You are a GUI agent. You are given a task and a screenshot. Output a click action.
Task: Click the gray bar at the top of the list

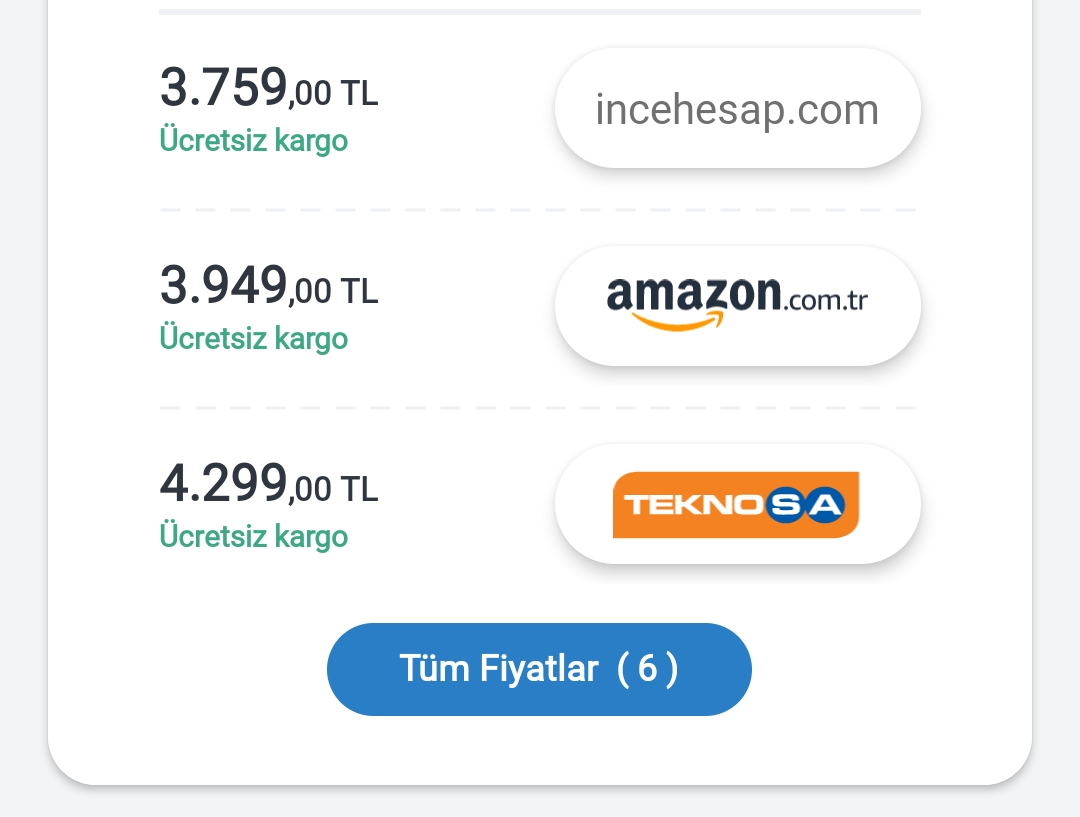[539, 12]
